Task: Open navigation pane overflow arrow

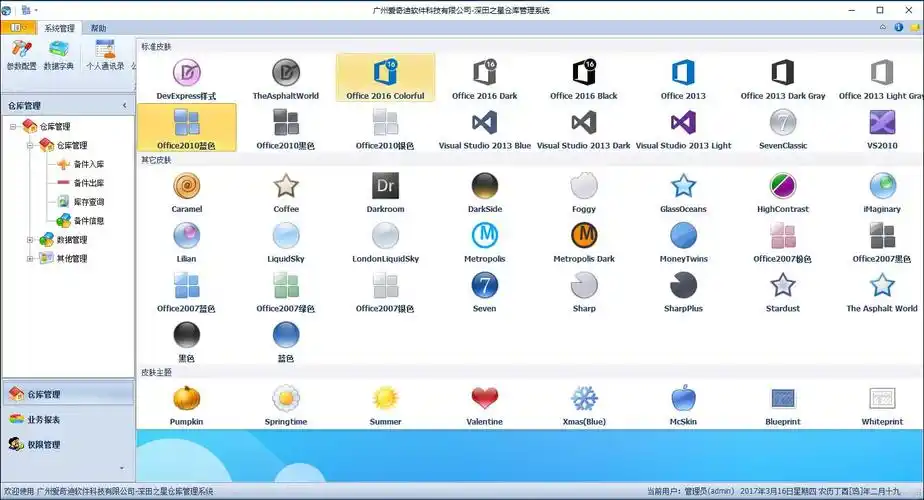Action: (122, 469)
